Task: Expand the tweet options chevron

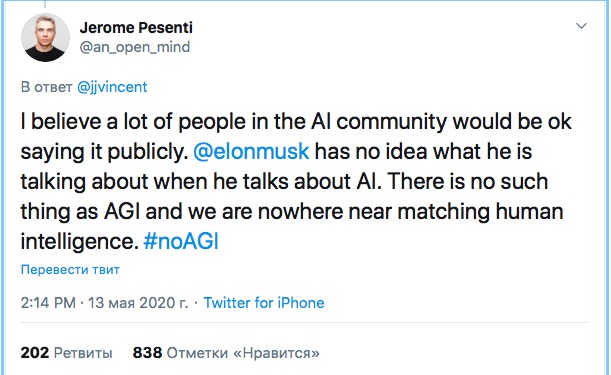Action: (x=581, y=26)
